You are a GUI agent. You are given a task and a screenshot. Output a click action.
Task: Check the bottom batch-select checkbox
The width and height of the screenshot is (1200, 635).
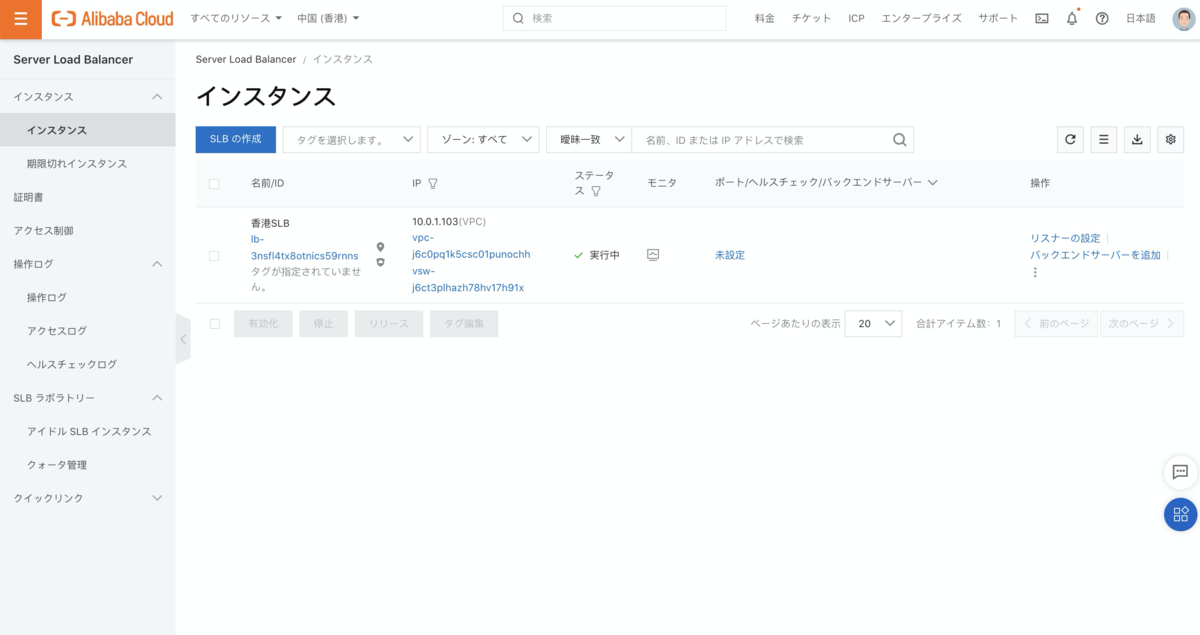tap(214, 324)
